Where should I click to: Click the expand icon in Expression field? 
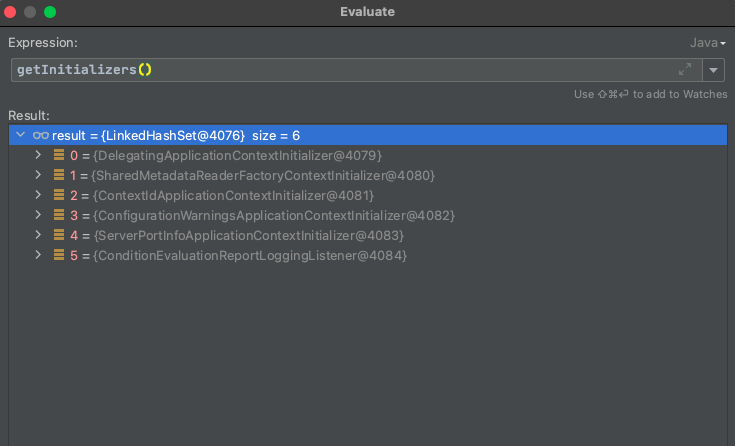[x=685, y=70]
